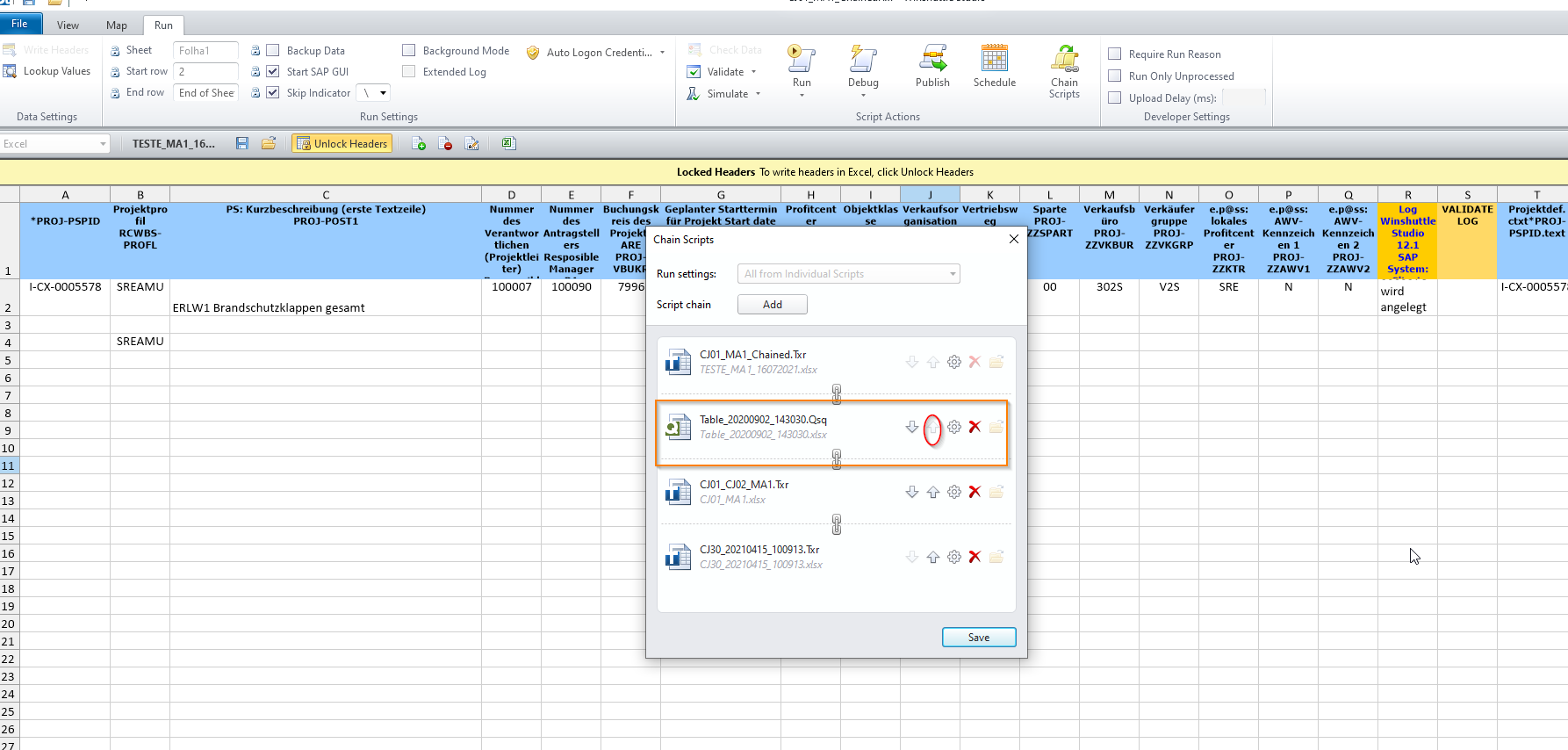Enable the Backup Data checkbox
Screen dimensions: 1568x750
273,51
